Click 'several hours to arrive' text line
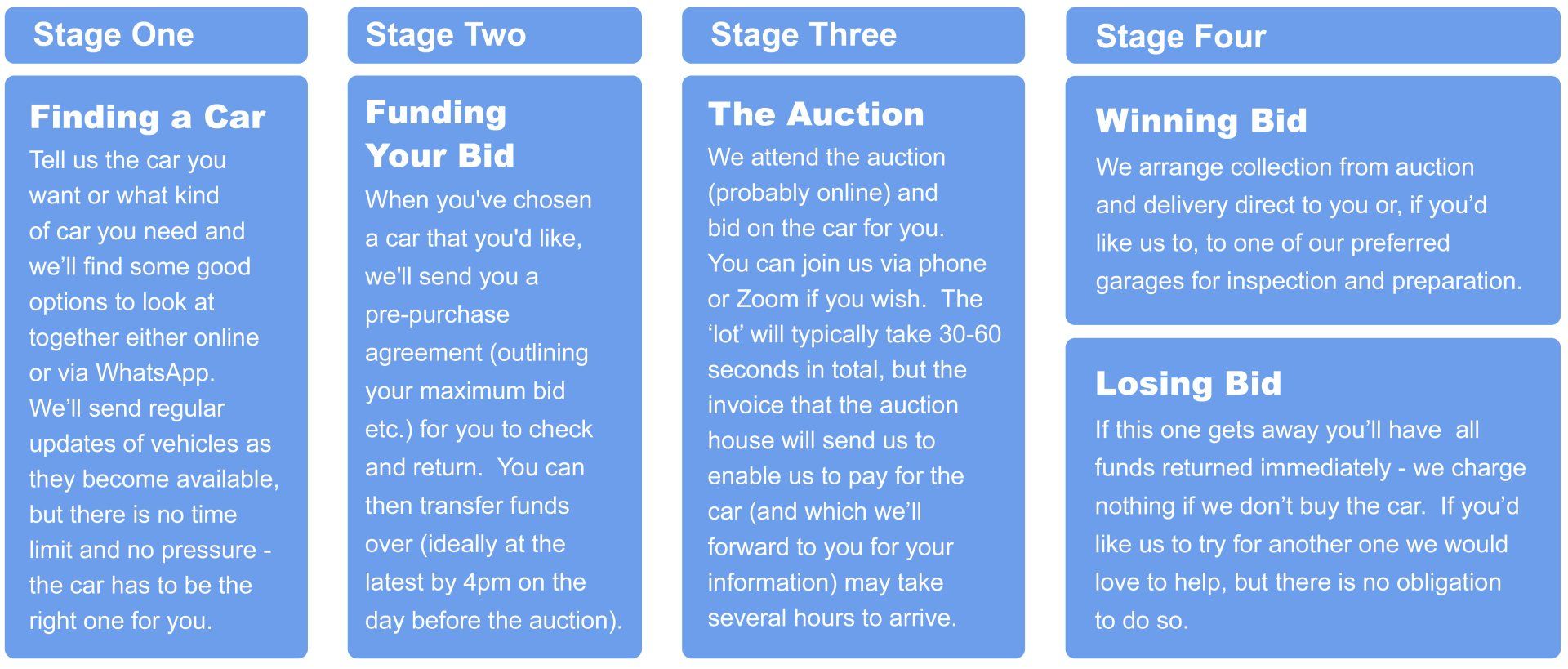 click(x=832, y=618)
